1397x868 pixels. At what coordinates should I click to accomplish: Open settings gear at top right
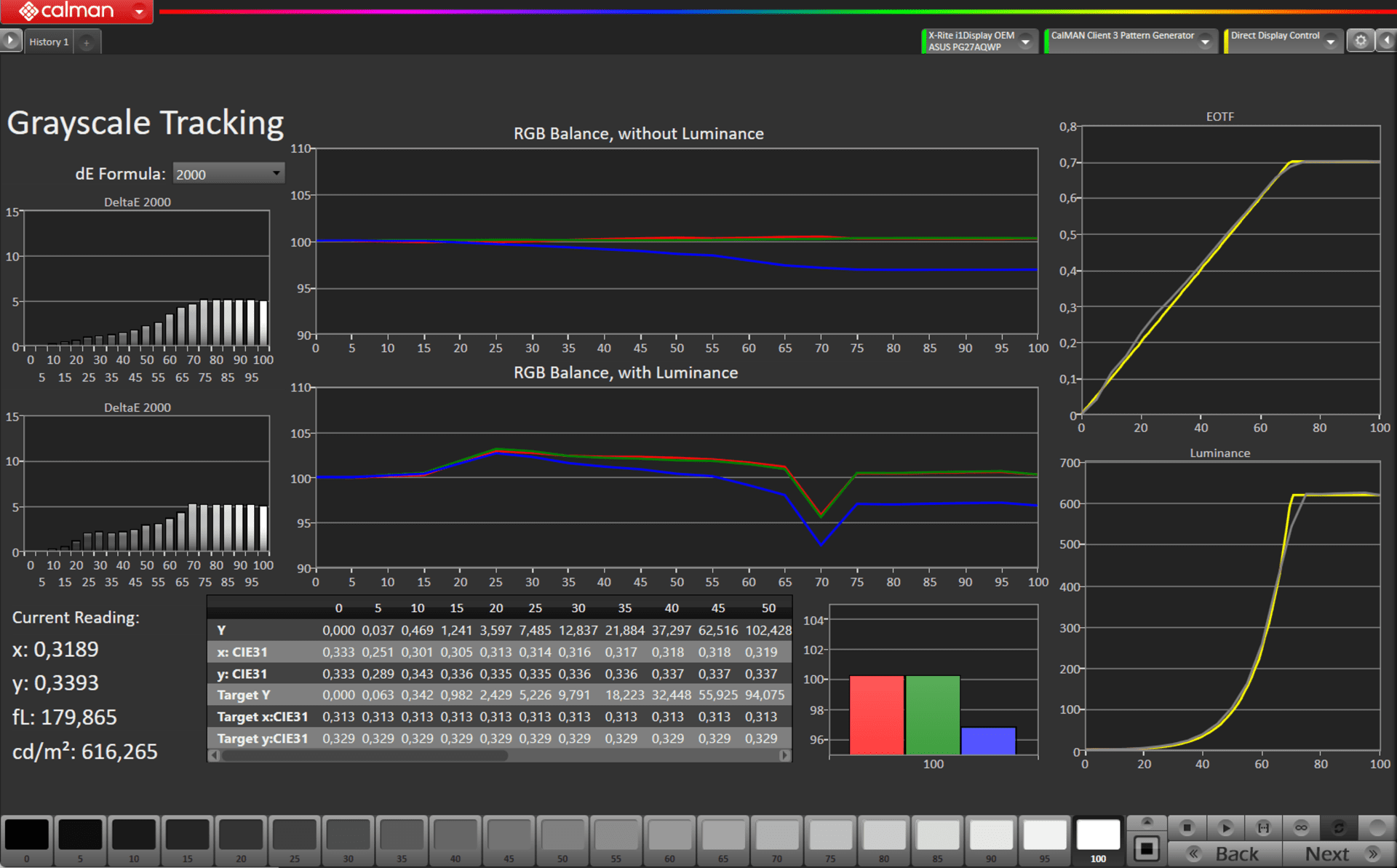[1360, 41]
